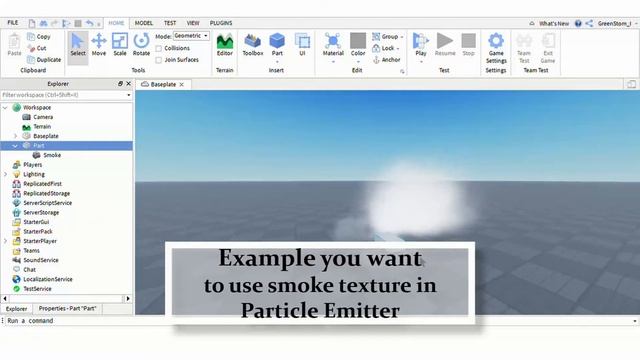The image size is (640, 360).
Task: Click Duplicate in Clipboard group
Action: pos(44,60)
